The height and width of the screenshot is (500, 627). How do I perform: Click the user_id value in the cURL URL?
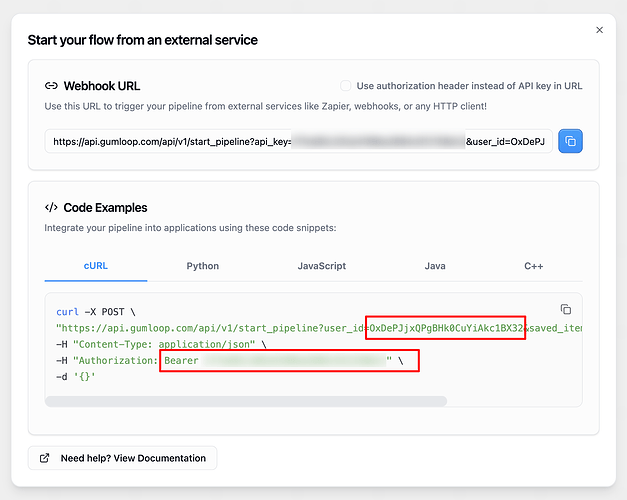pyautogui.click(x=446, y=327)
